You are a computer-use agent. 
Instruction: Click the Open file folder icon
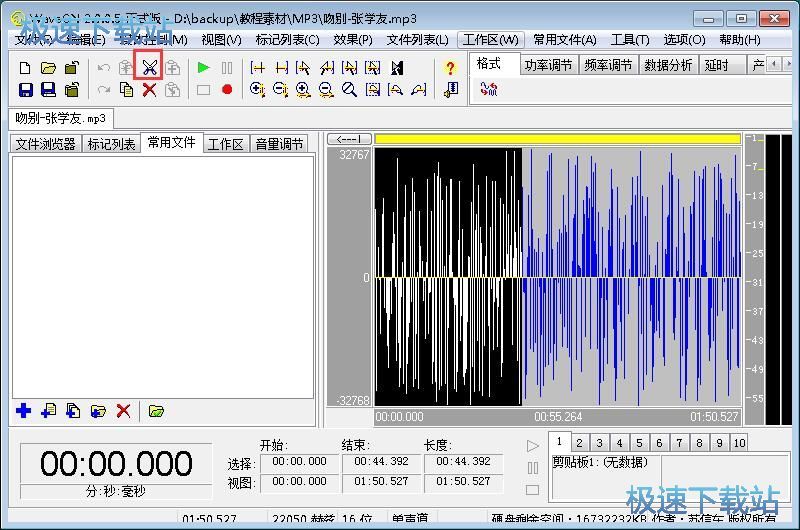pyautogui.click(x=48, y=68)
